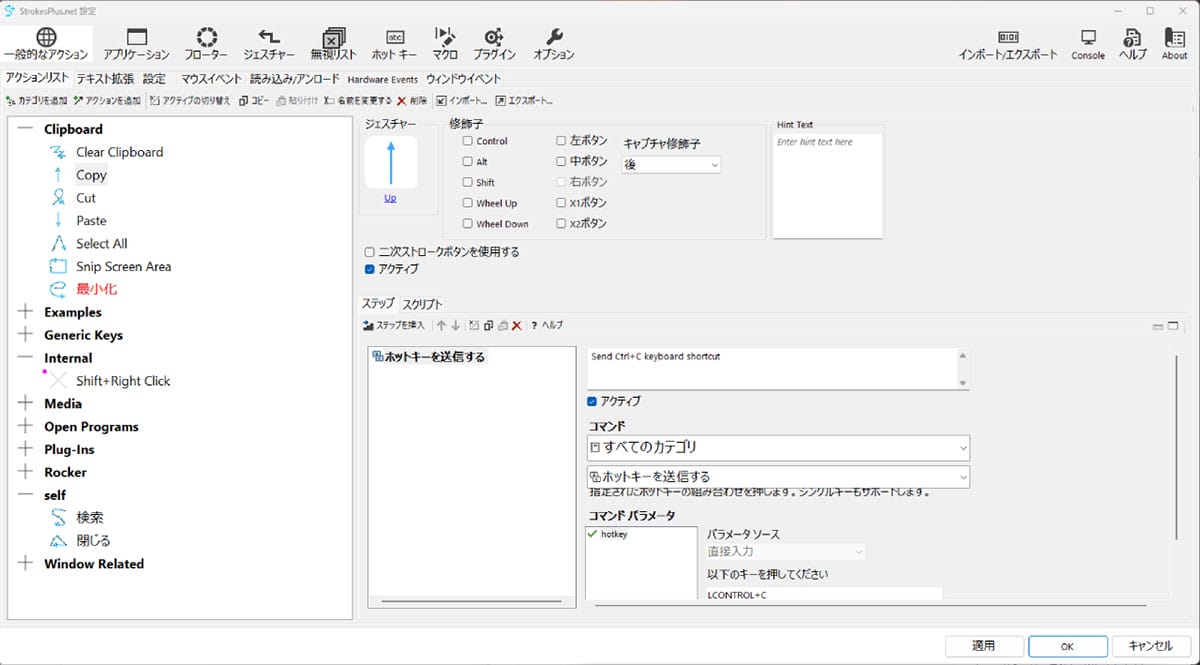Click エクスポート... in action toolbar

click(x=524, y=101)
